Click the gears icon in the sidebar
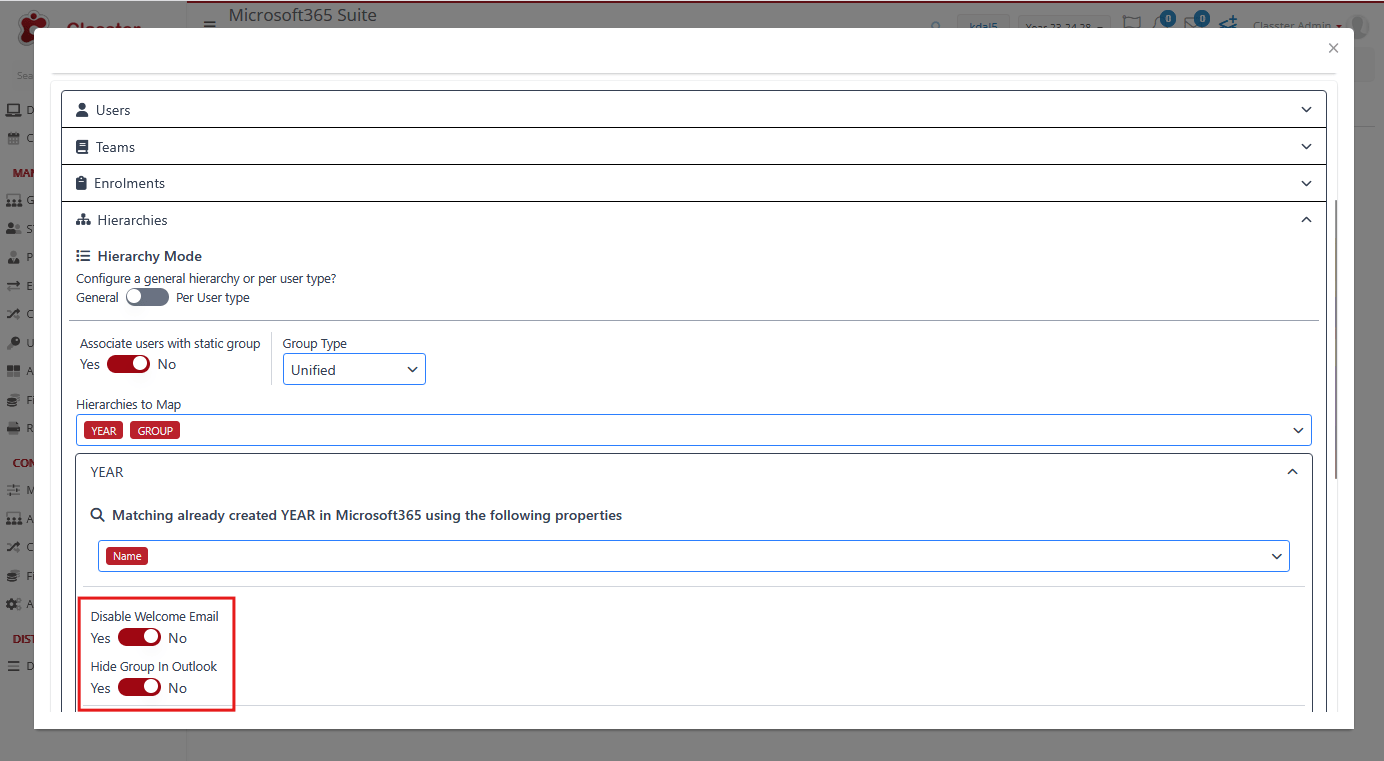This screenshot has width=1384, height=761. [x=14, y=604]
